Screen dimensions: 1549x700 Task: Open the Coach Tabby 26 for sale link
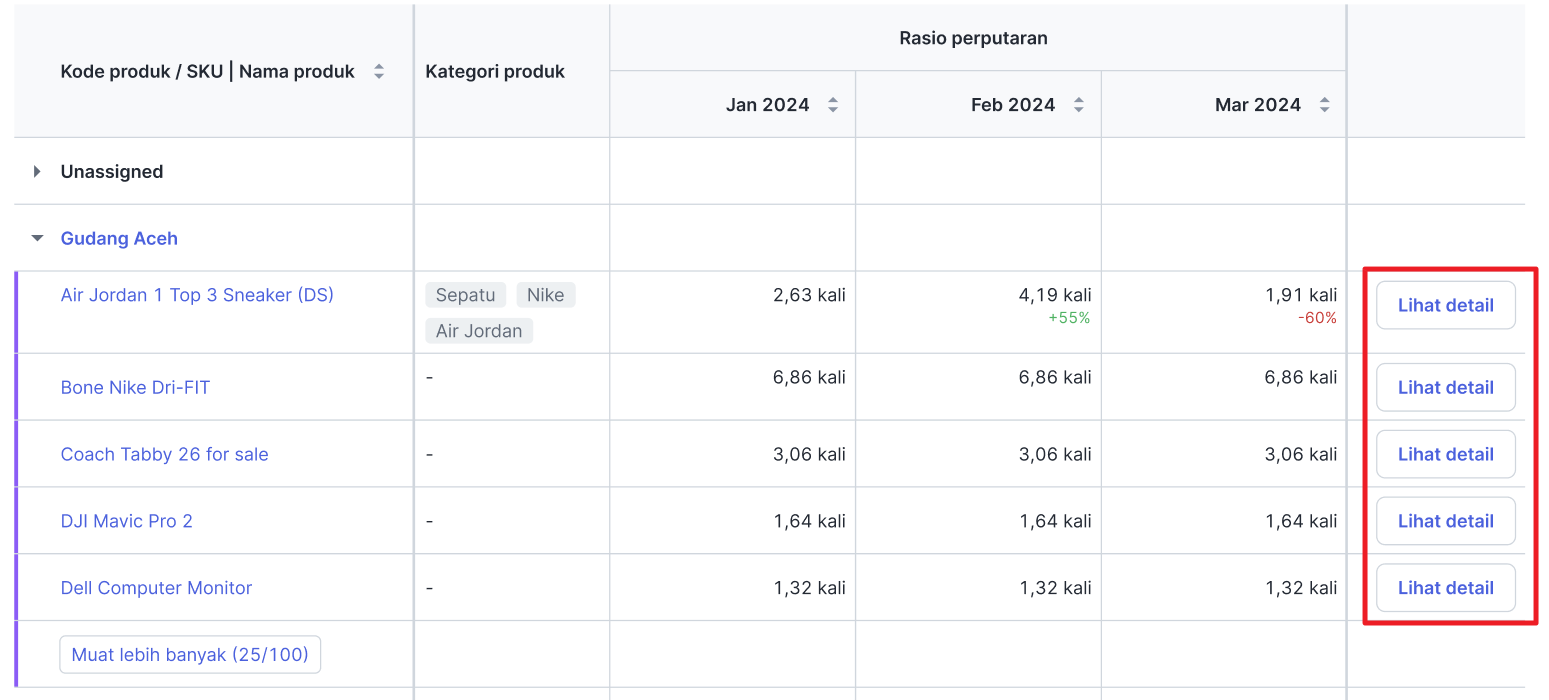click(x=164, y=455)
